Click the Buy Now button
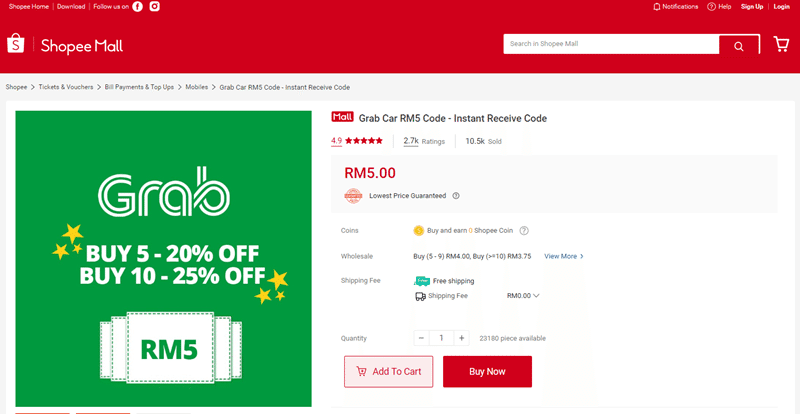The height and width of the screenshot is (414, 800). point(487,372)
